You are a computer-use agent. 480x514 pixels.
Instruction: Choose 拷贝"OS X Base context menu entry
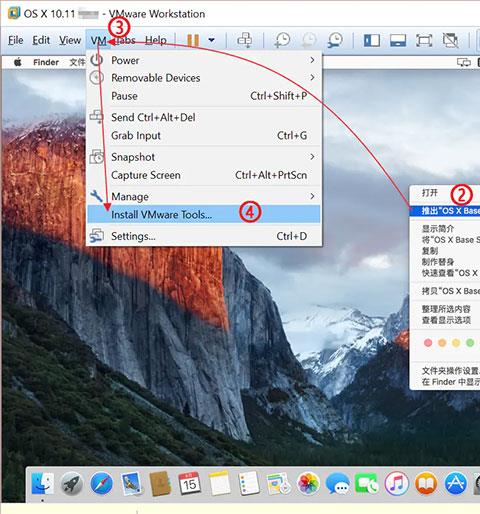point(451,291)
